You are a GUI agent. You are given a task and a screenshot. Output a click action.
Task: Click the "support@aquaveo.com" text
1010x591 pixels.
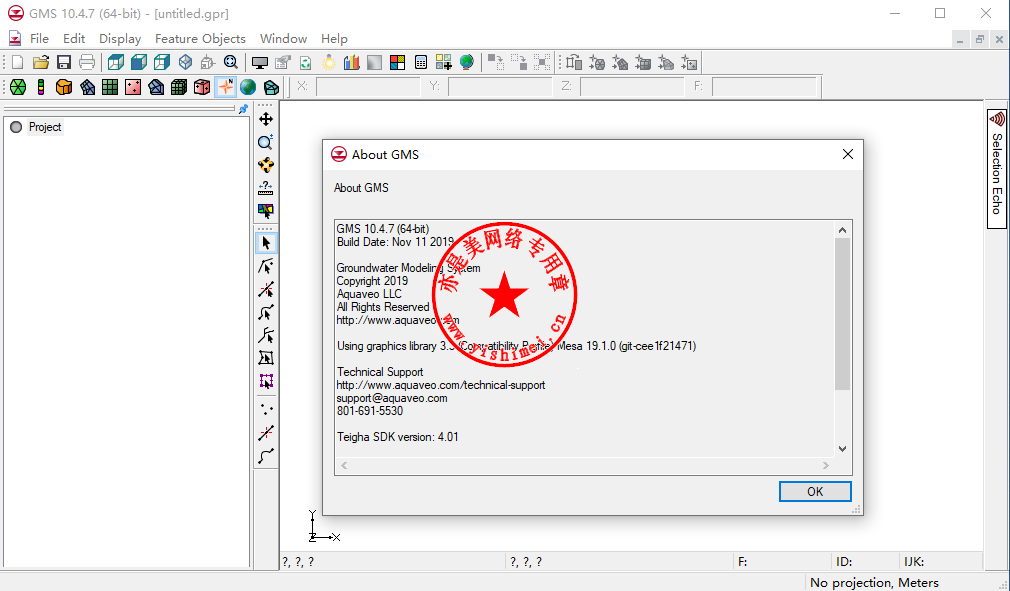coord(392,398)
